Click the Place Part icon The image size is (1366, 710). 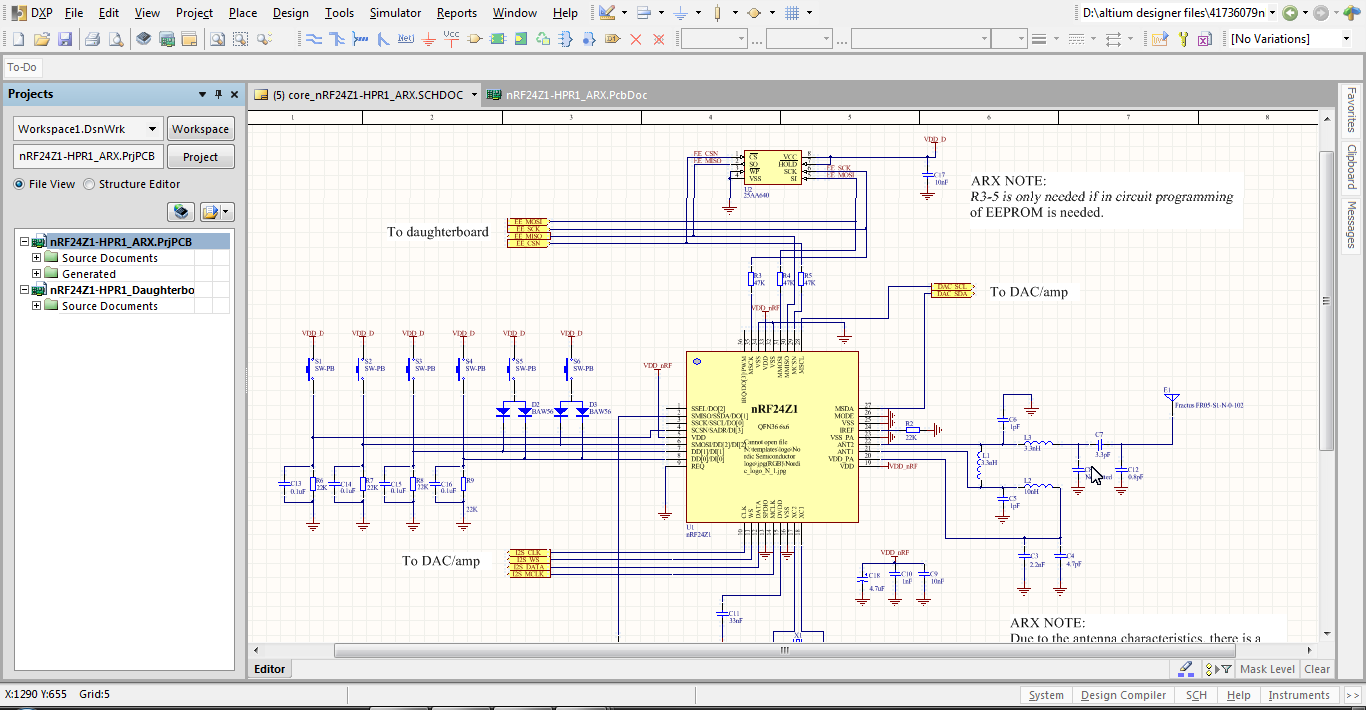(x=475, y=39)
